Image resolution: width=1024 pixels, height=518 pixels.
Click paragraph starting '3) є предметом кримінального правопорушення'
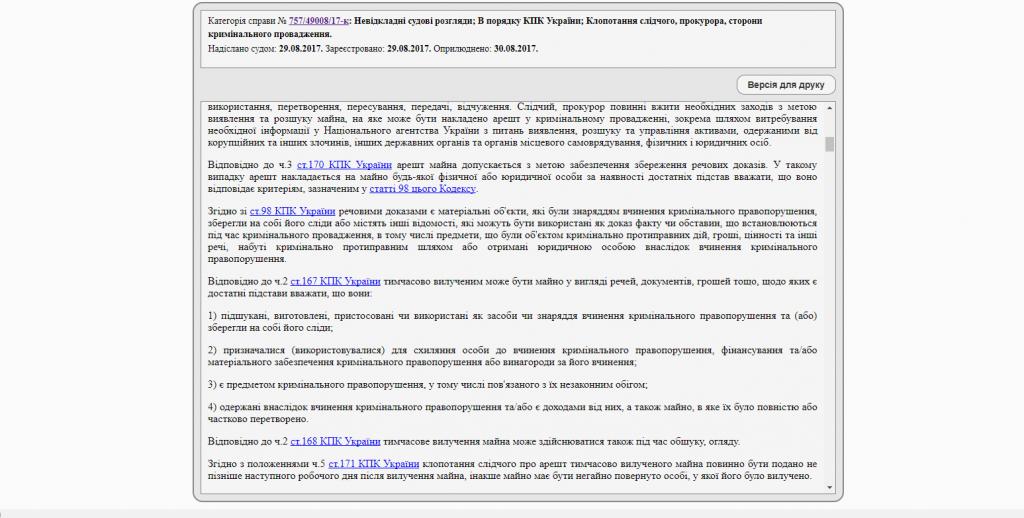[428, 385]
